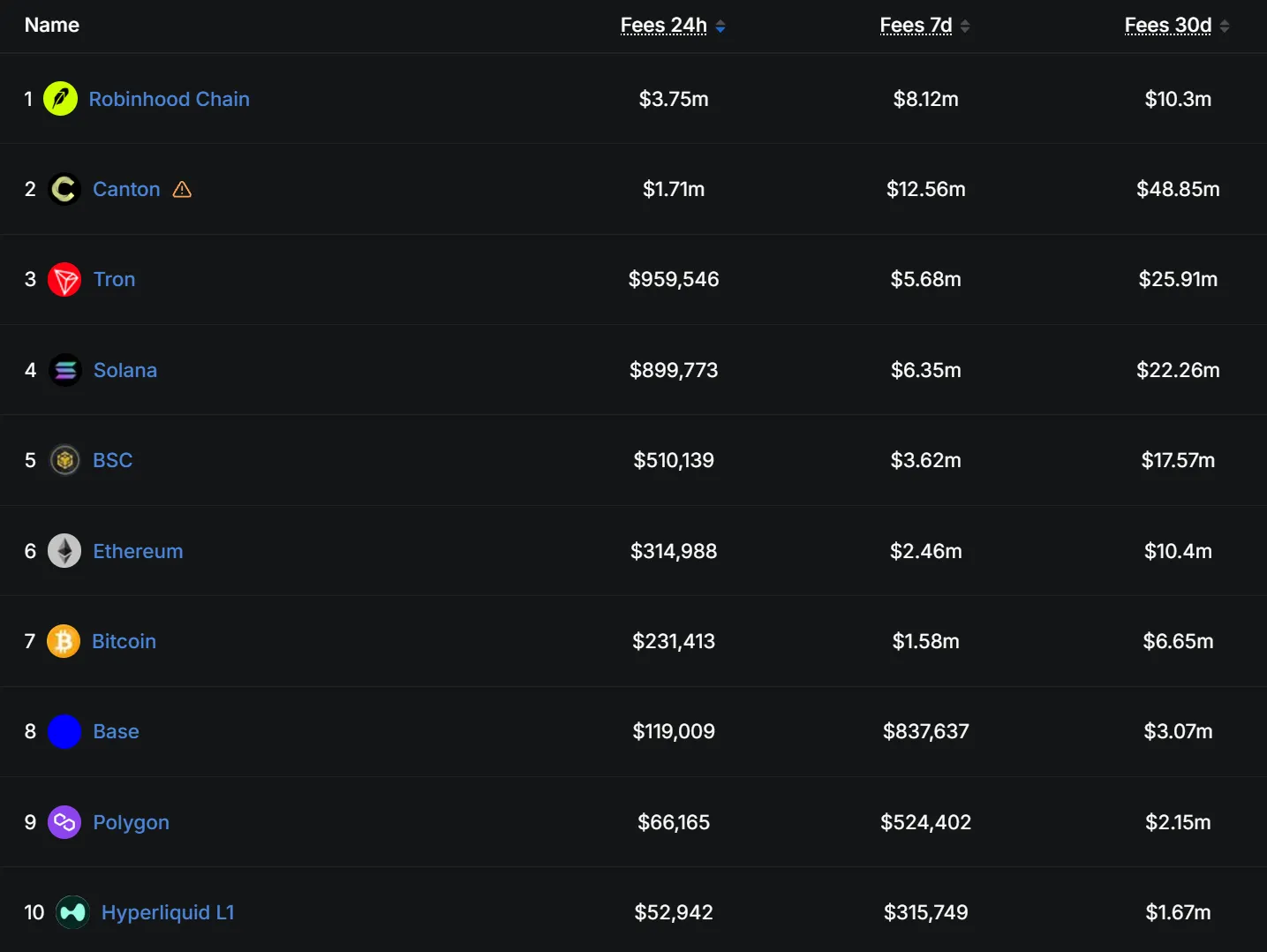Open the Hyperliquid L1 link
This screenshot has height=952, width=1267.
pyautogui.click(x=168, y=912)
